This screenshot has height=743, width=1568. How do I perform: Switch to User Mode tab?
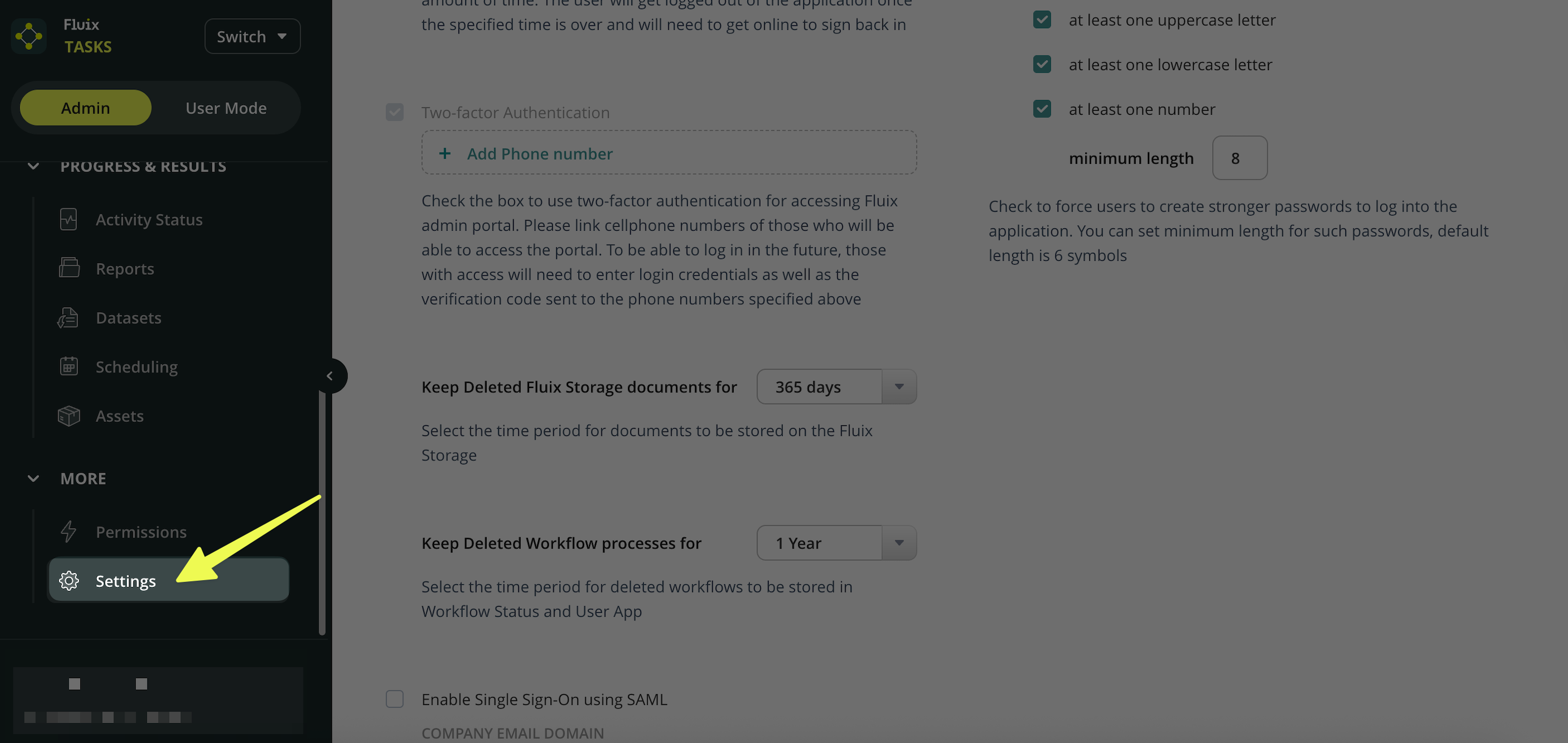tap(226, 108)
